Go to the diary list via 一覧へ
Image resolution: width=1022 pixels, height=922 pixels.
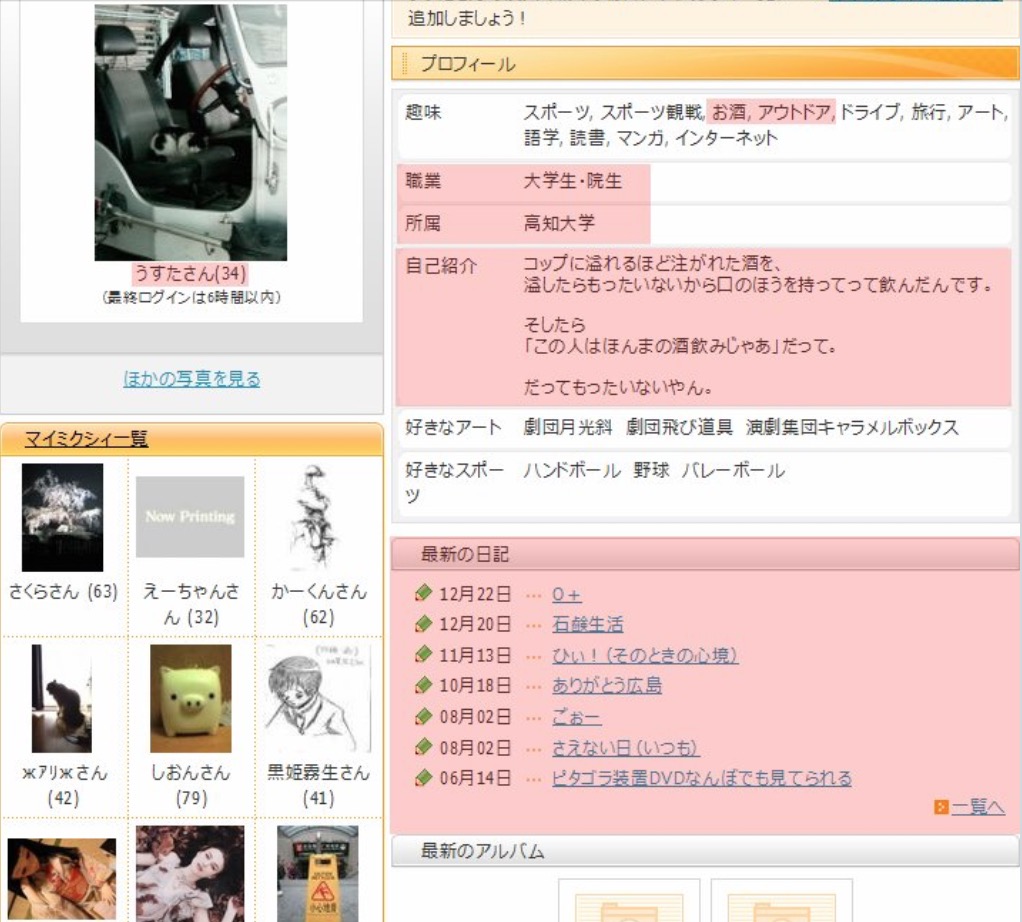pyautogui.click(x=978, y=807)
